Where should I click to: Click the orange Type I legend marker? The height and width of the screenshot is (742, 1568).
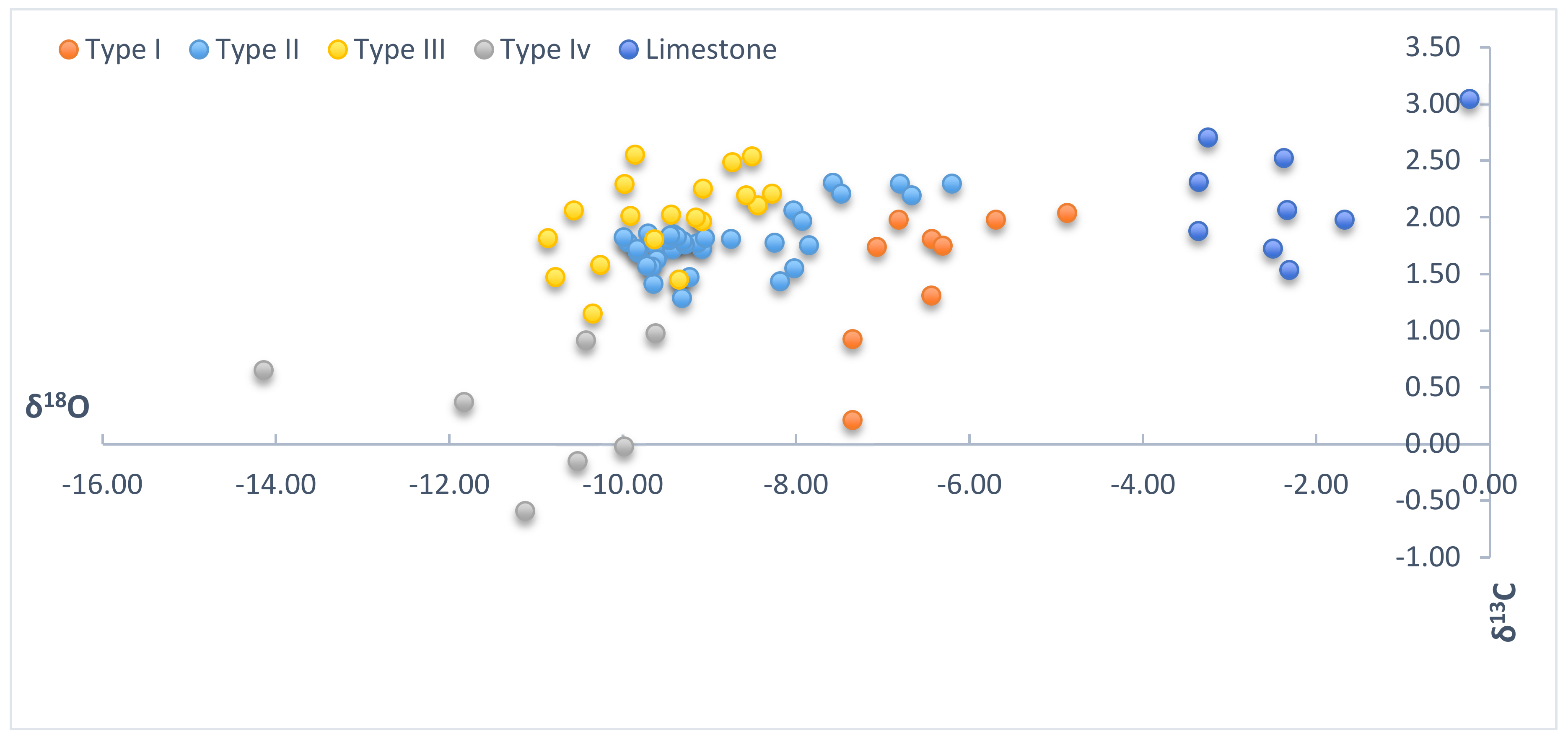click(68, 49)
